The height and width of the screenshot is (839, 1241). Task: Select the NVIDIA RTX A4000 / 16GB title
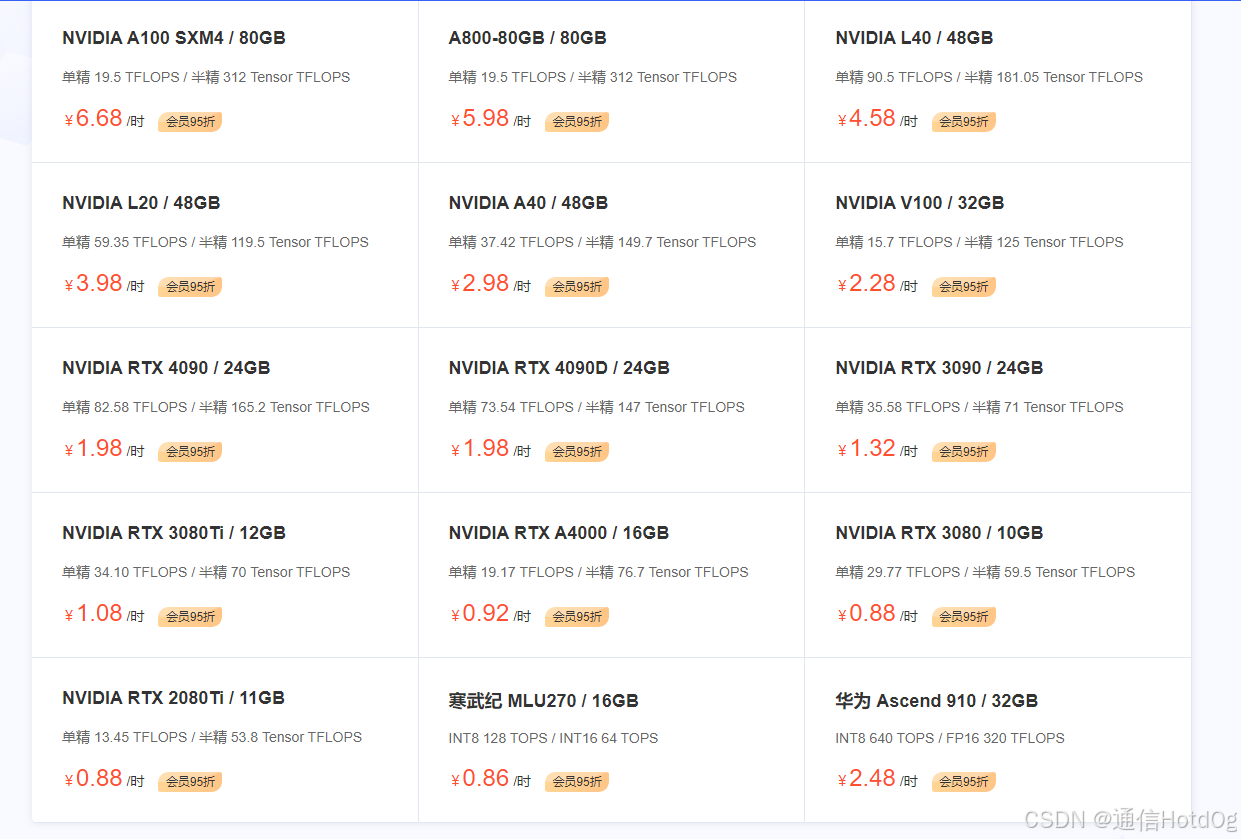559,533
